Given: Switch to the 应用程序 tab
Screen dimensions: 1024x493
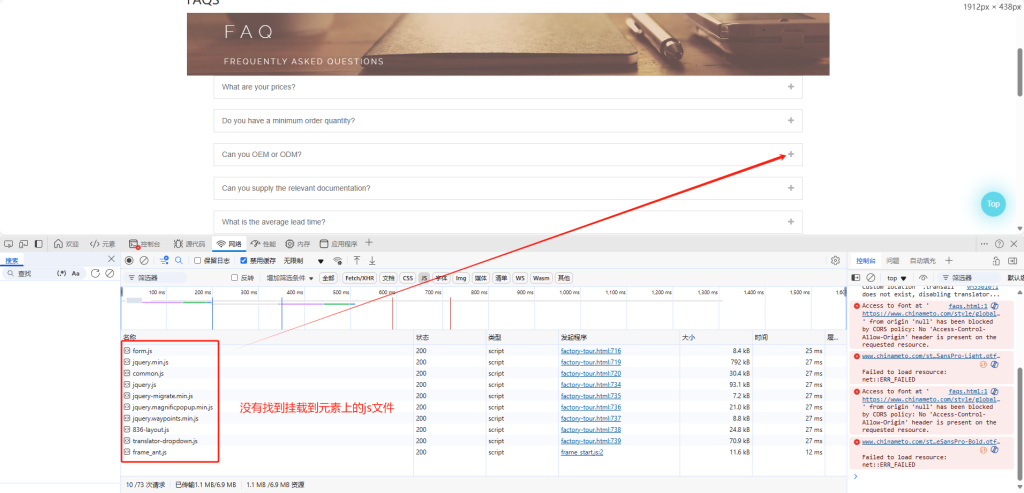Looking at the screenshot, I should pos(338,244).
